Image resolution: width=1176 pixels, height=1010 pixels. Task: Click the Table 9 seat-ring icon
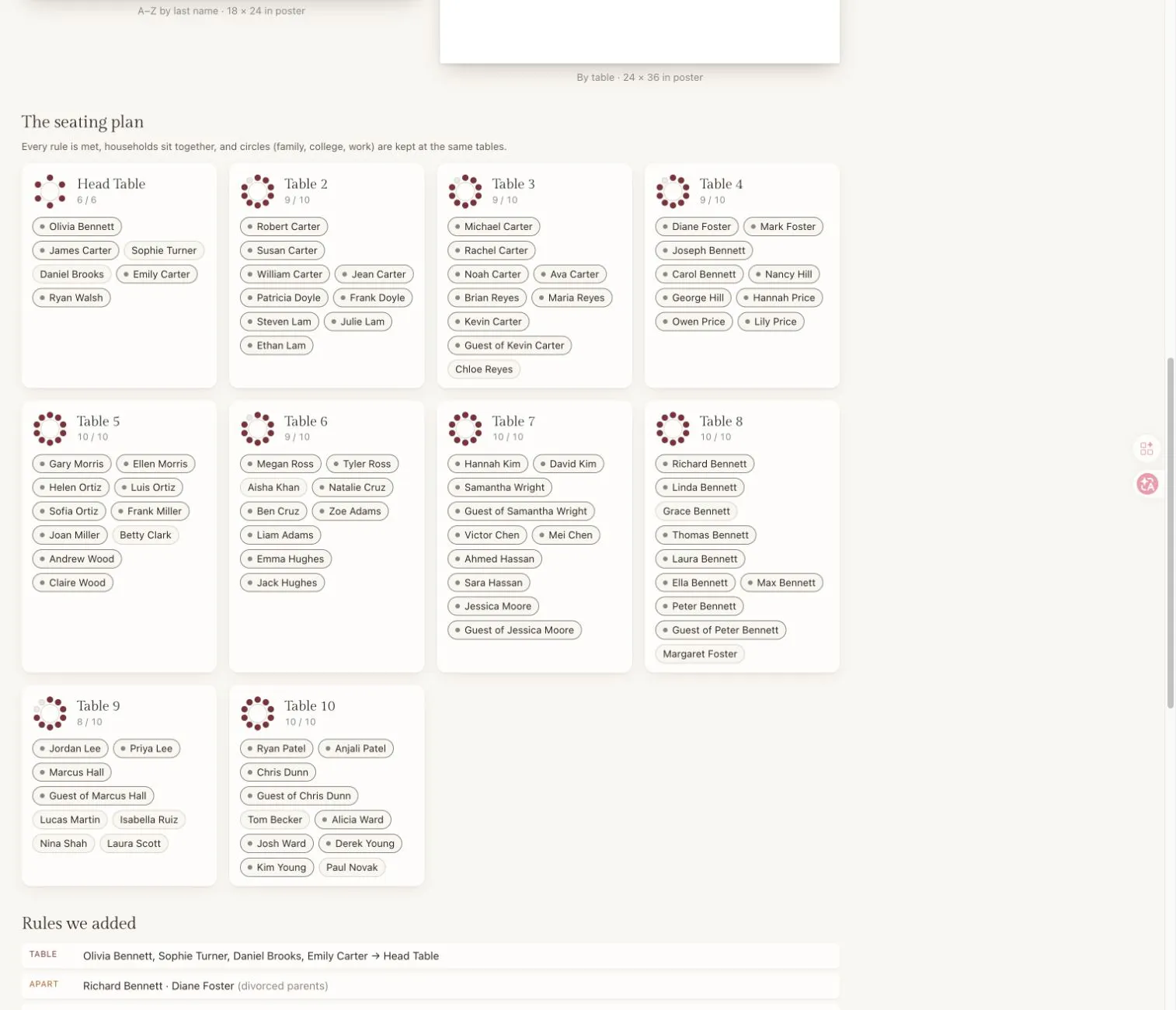tap(50, 713)
